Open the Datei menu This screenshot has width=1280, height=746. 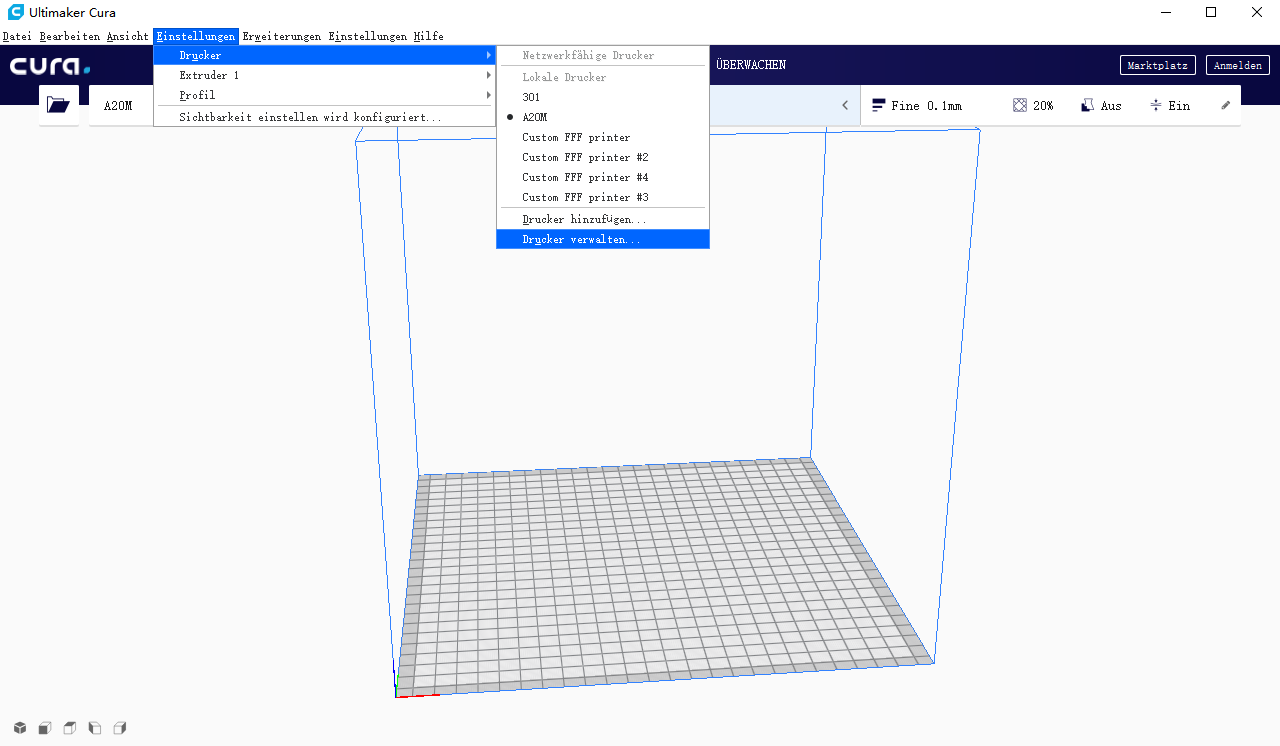coord(17,36)
